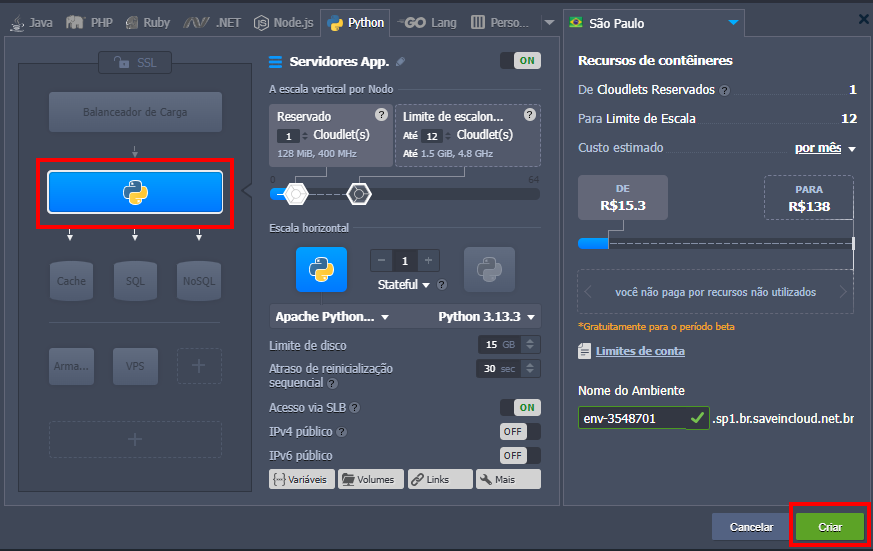Screen dimensions: 873x551
Task: Open the Mais options
Action: click(x=508, y=479)
